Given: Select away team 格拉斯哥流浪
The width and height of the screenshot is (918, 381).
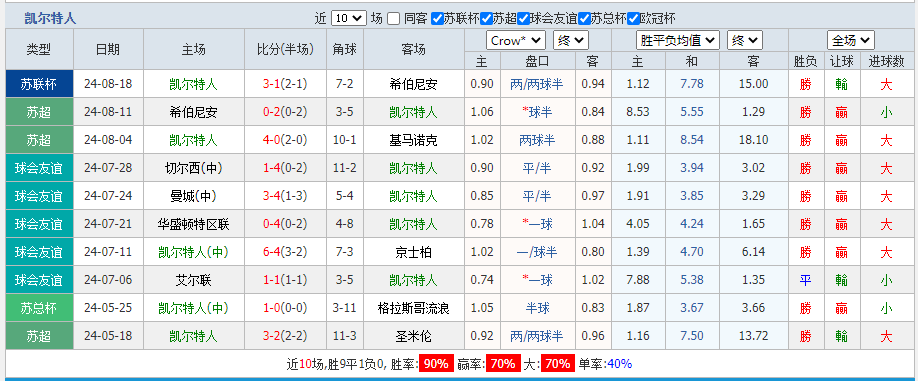Looking at the screenshot, I should [x=413, y=308].
